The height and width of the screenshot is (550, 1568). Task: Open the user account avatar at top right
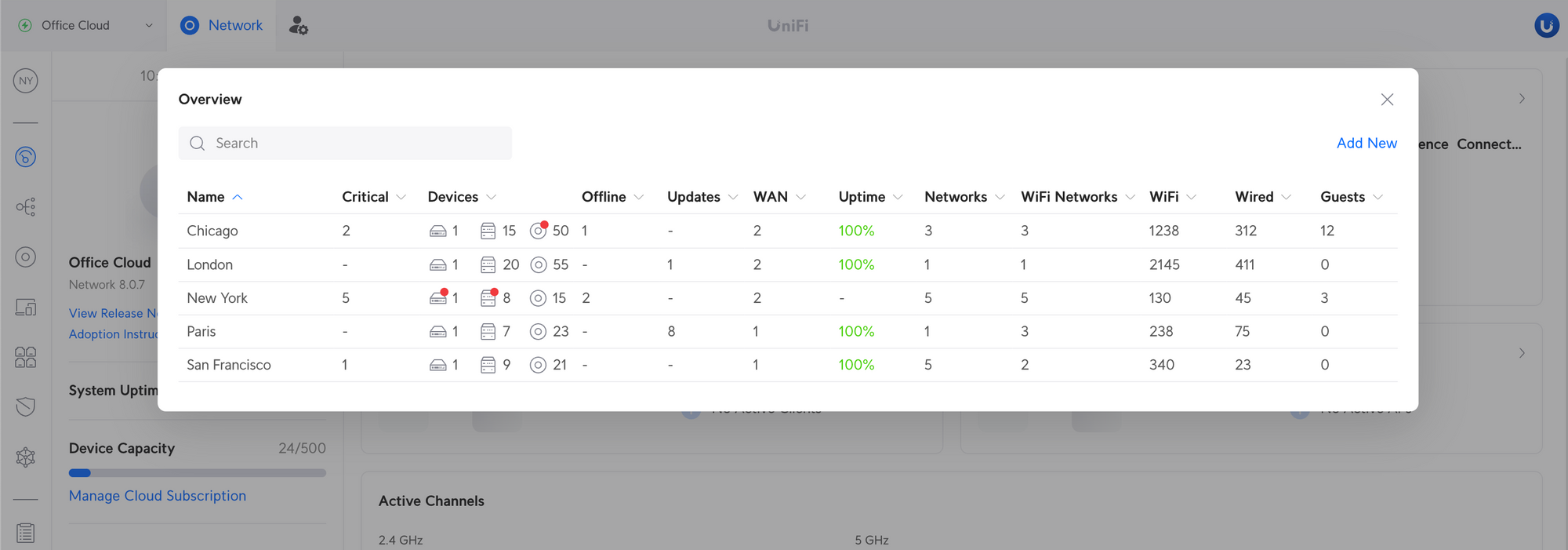(x=1546, y=26)
